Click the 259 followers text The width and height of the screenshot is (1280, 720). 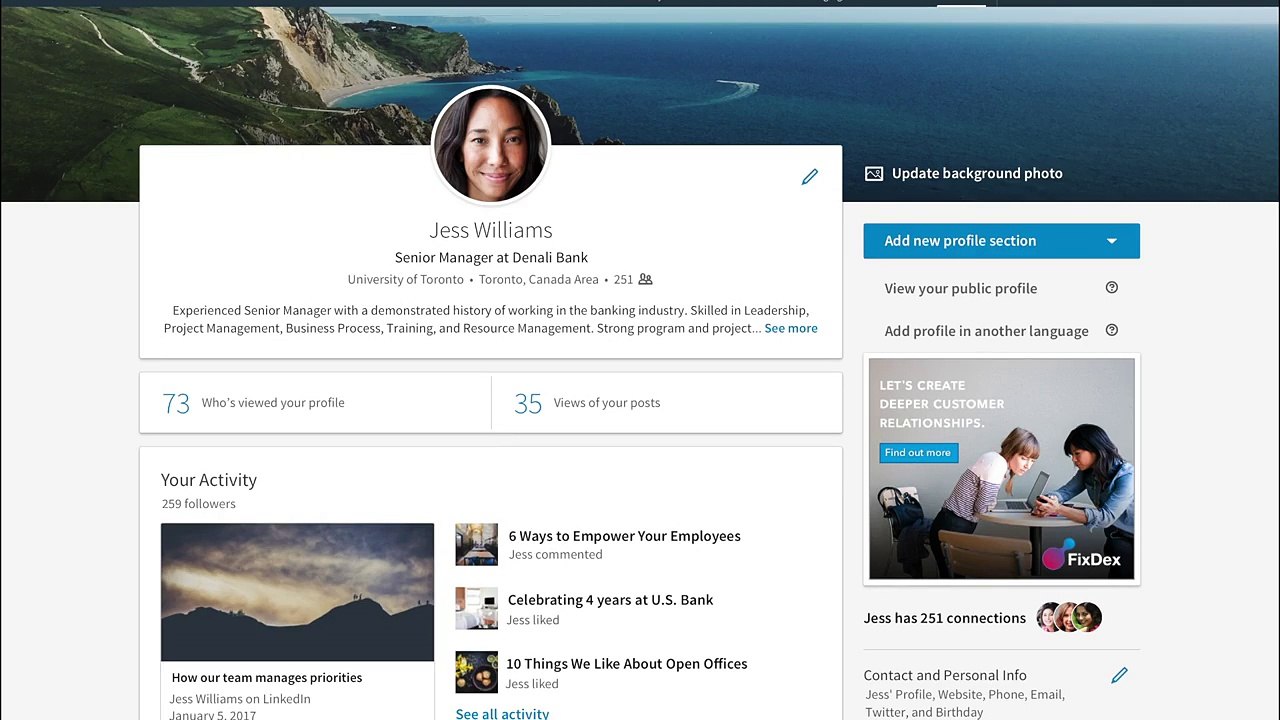click(198, 504)
